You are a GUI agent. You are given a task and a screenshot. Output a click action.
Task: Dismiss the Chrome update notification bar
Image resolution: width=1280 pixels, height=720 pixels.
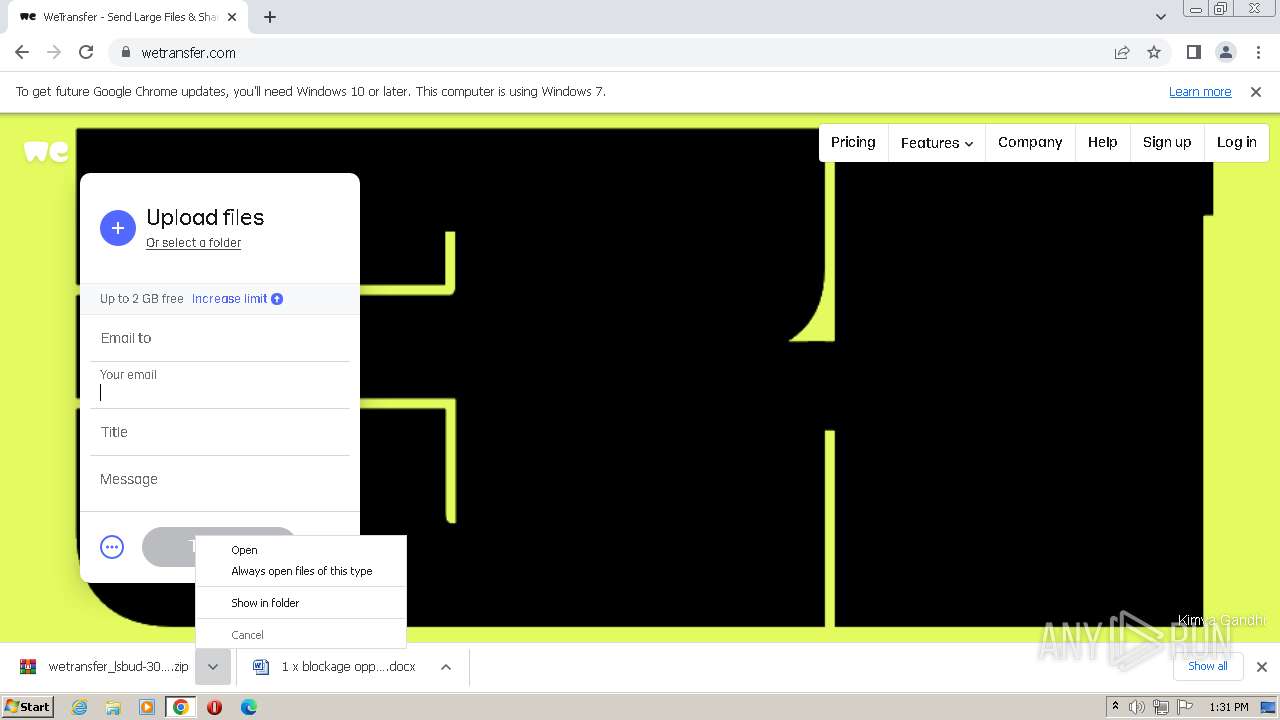(x=1256, y=92)
